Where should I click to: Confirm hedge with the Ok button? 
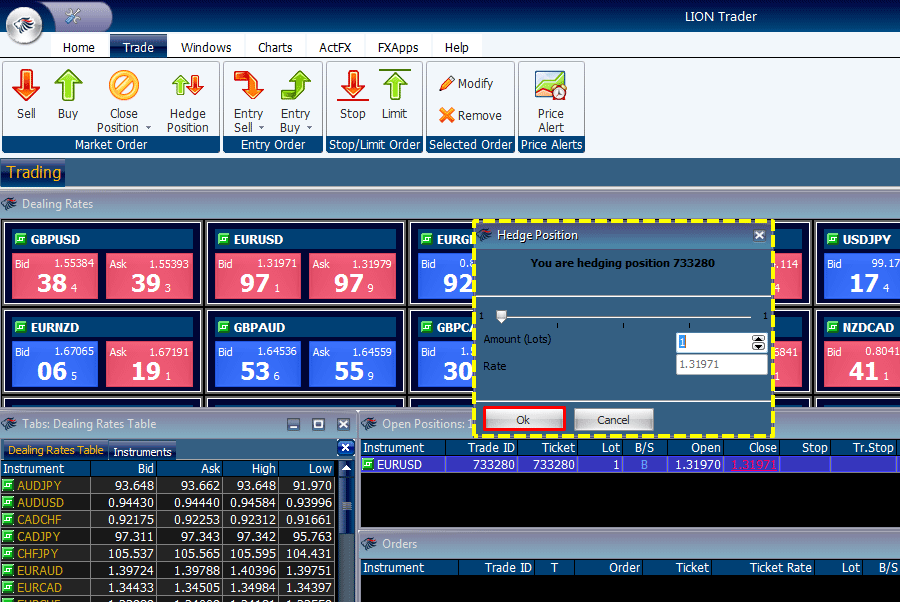coord(523,420)
